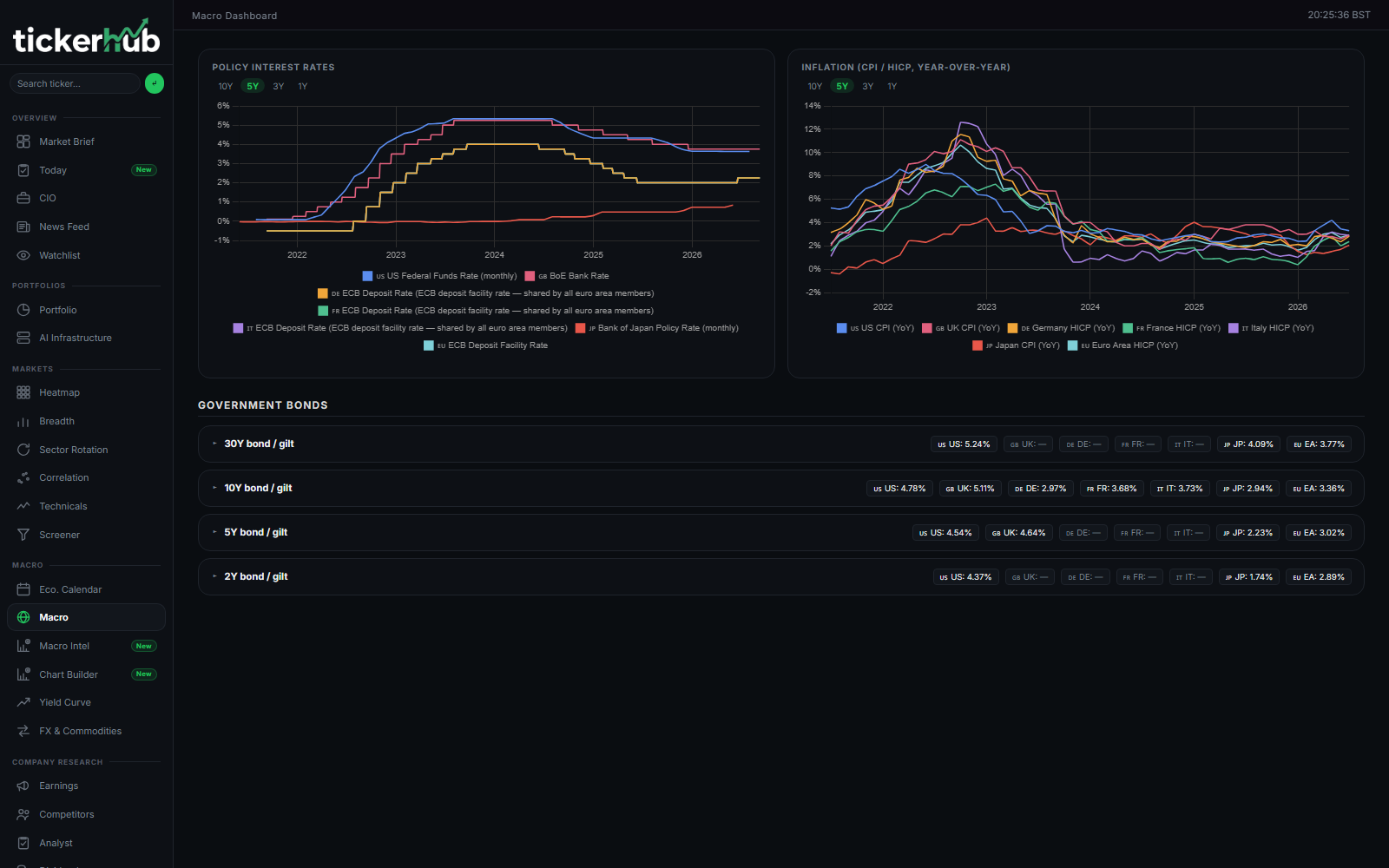Click the Analyst clipboard icon
1389x868 pixels.
(x=23, y=843)
